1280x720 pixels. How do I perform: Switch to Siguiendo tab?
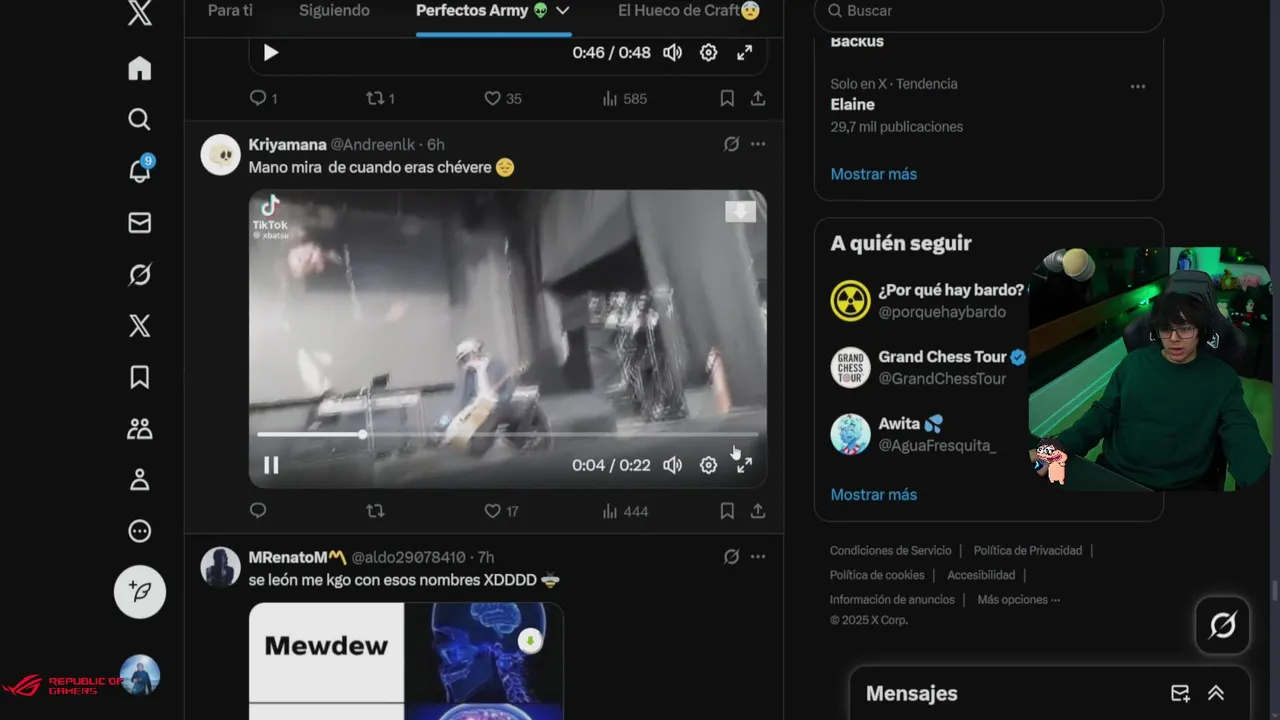point(334,10)
